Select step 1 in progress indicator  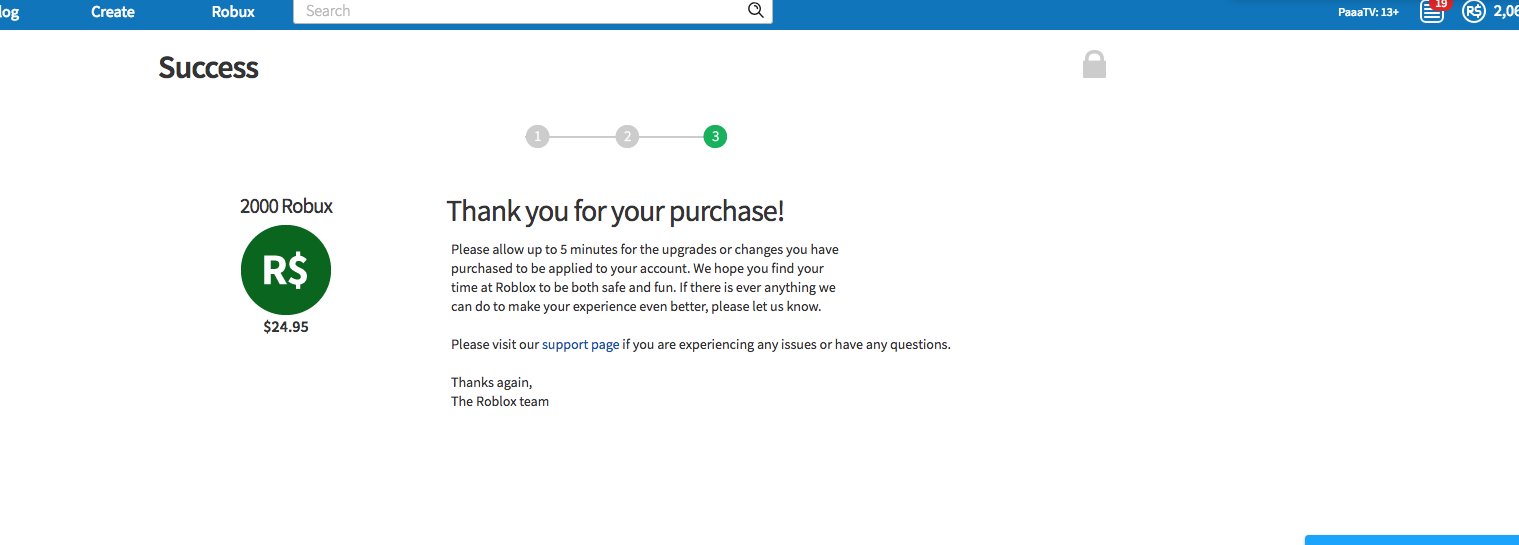(537, 137)
